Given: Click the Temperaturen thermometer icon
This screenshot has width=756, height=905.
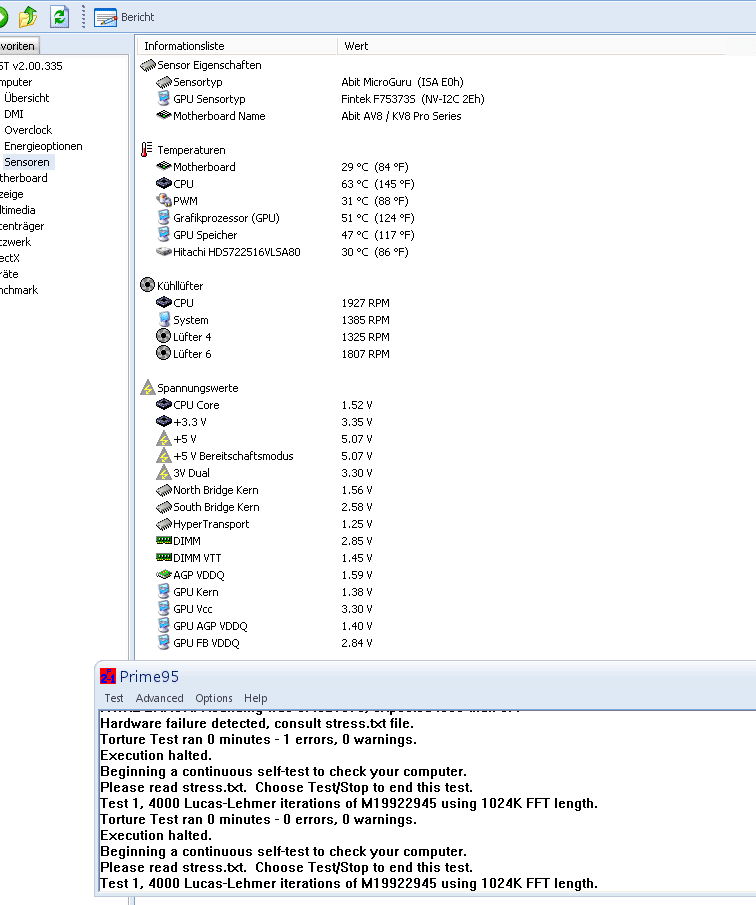Looking at the screenshot, I should (x=147, y=149).
